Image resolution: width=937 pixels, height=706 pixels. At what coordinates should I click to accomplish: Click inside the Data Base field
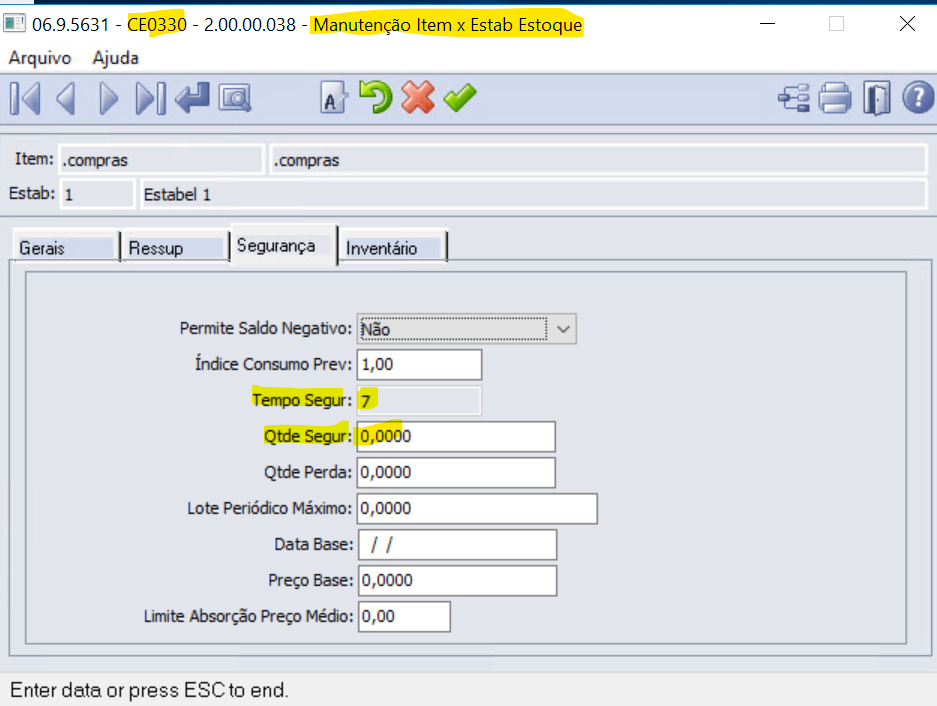point(456,544)
